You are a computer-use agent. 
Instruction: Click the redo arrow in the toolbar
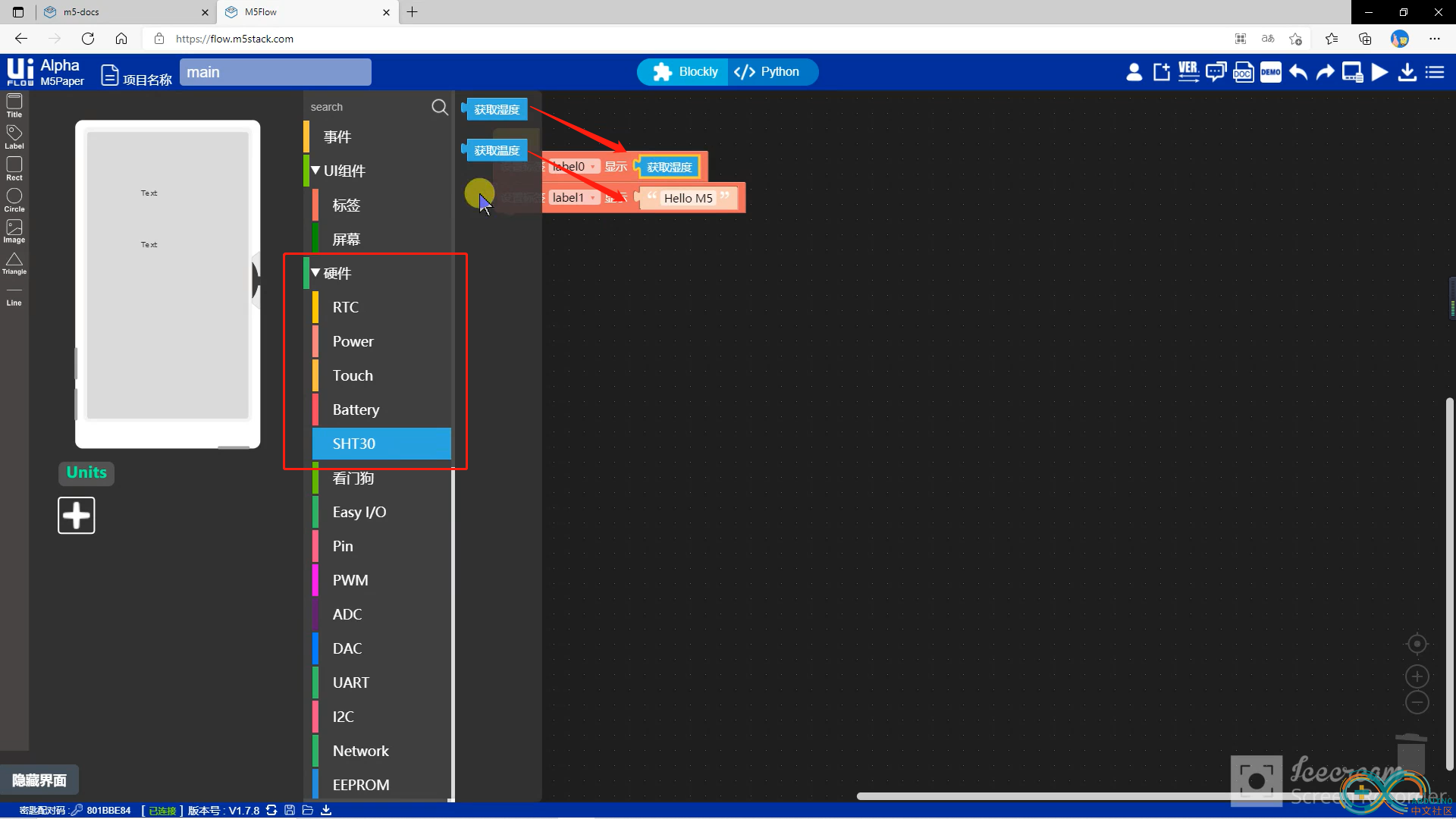point(1325,72)
